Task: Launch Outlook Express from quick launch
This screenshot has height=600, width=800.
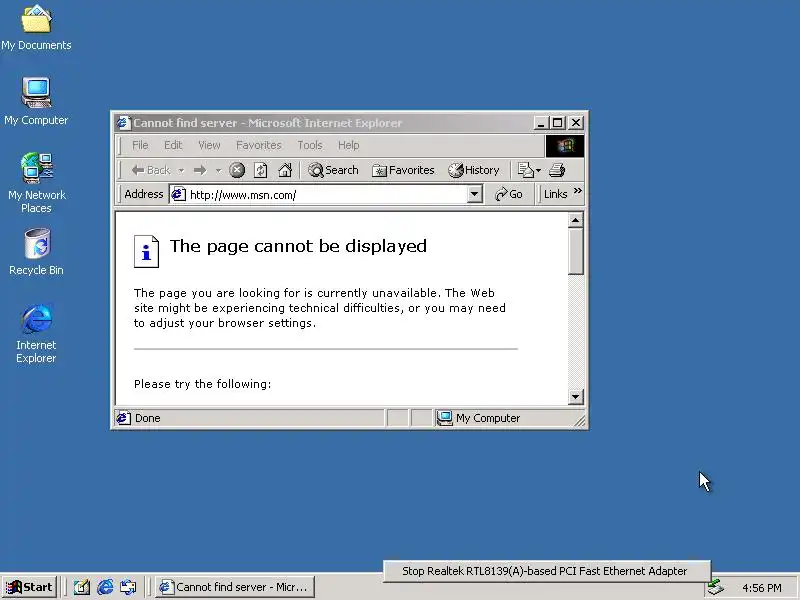Action: click(128, 588)
